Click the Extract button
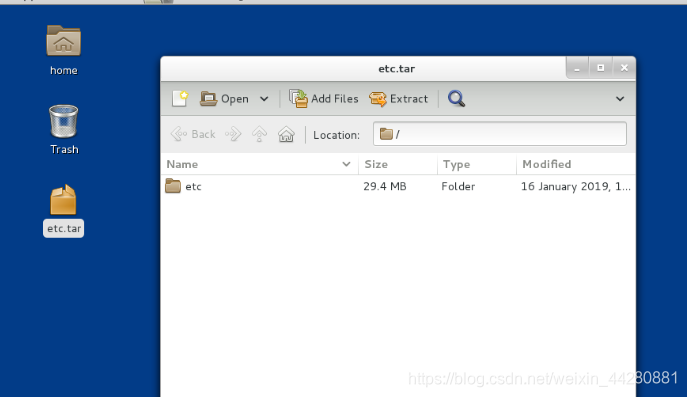This screenshot has width=687, height=397. point(398,99)
